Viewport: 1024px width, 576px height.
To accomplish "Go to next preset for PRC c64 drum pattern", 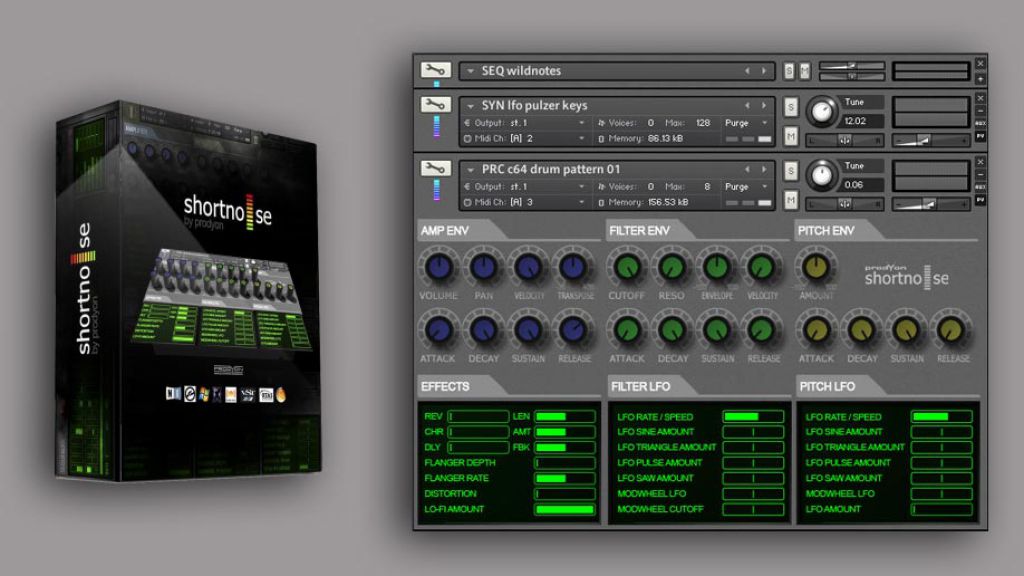I will tap(763, 169).
